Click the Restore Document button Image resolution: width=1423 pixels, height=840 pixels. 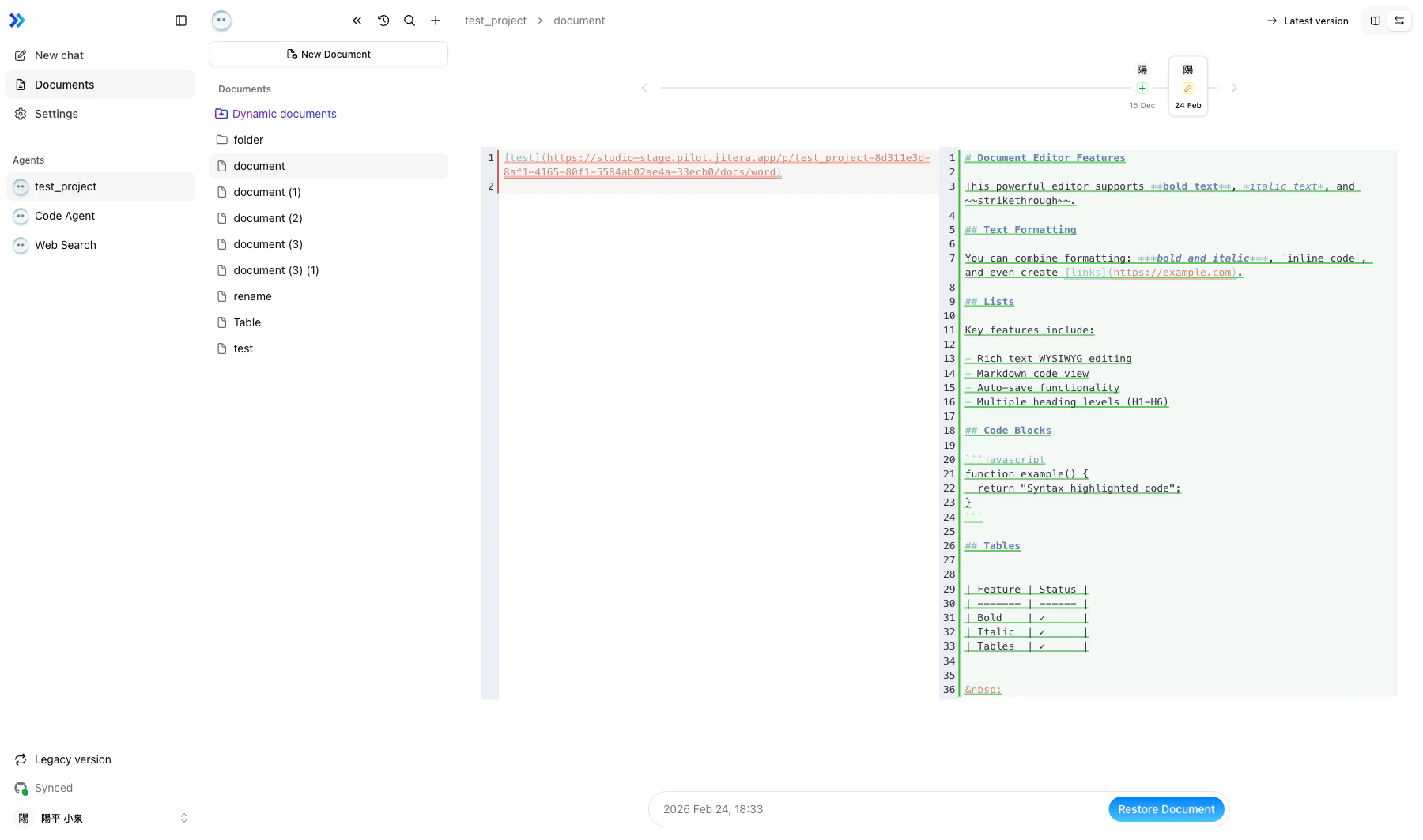pyautogui.click(x=1166, y=809)
